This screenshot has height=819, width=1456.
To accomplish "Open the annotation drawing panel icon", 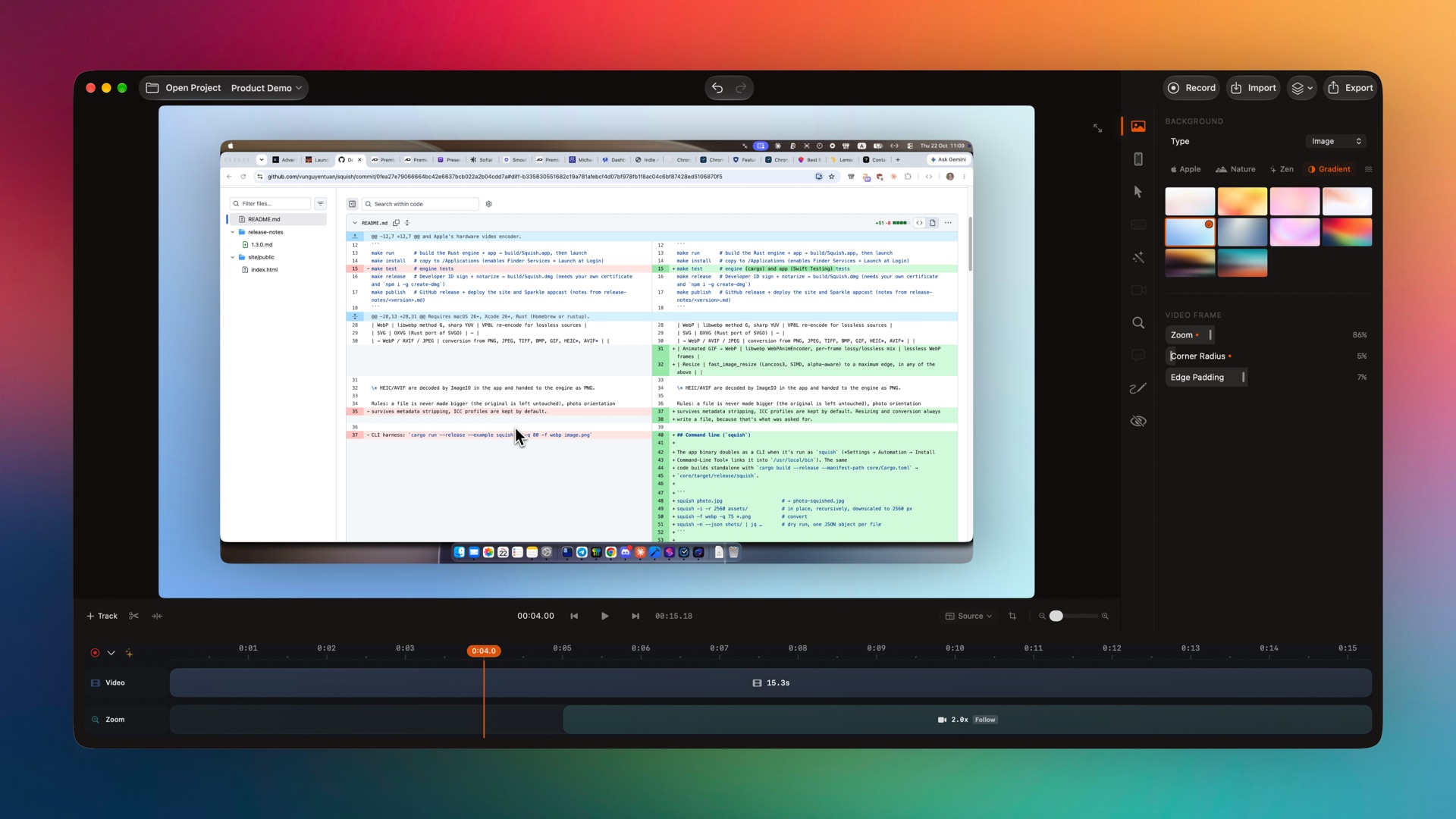I will [x=1138, y=388].
